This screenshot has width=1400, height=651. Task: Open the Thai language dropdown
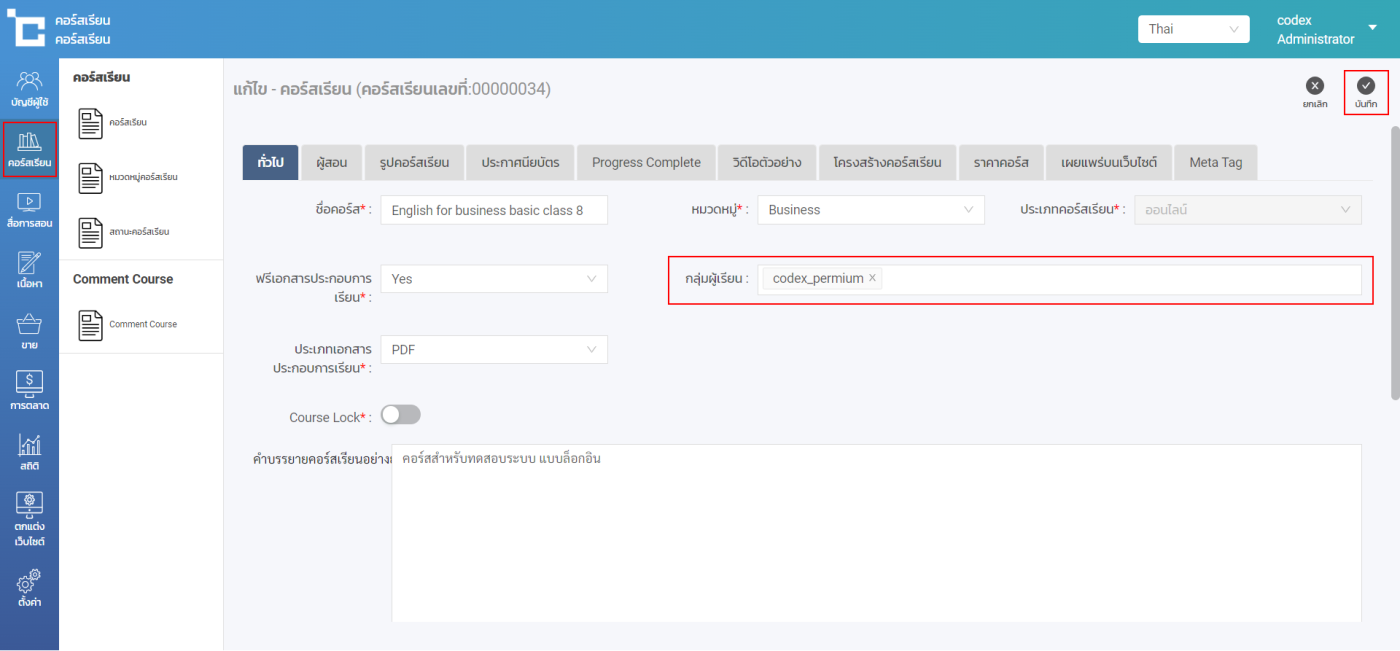(1193, 29)
